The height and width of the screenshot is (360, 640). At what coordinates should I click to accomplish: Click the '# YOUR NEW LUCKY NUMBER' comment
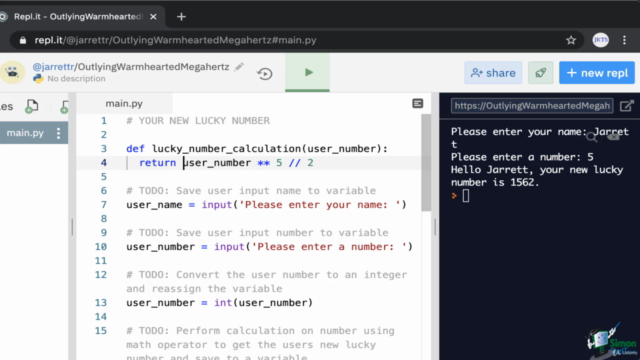[198, 121]
